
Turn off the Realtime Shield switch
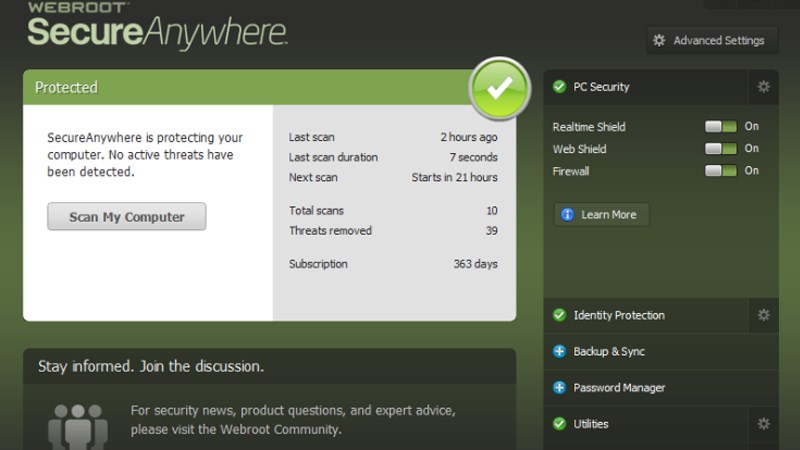[x=720, y=127]
